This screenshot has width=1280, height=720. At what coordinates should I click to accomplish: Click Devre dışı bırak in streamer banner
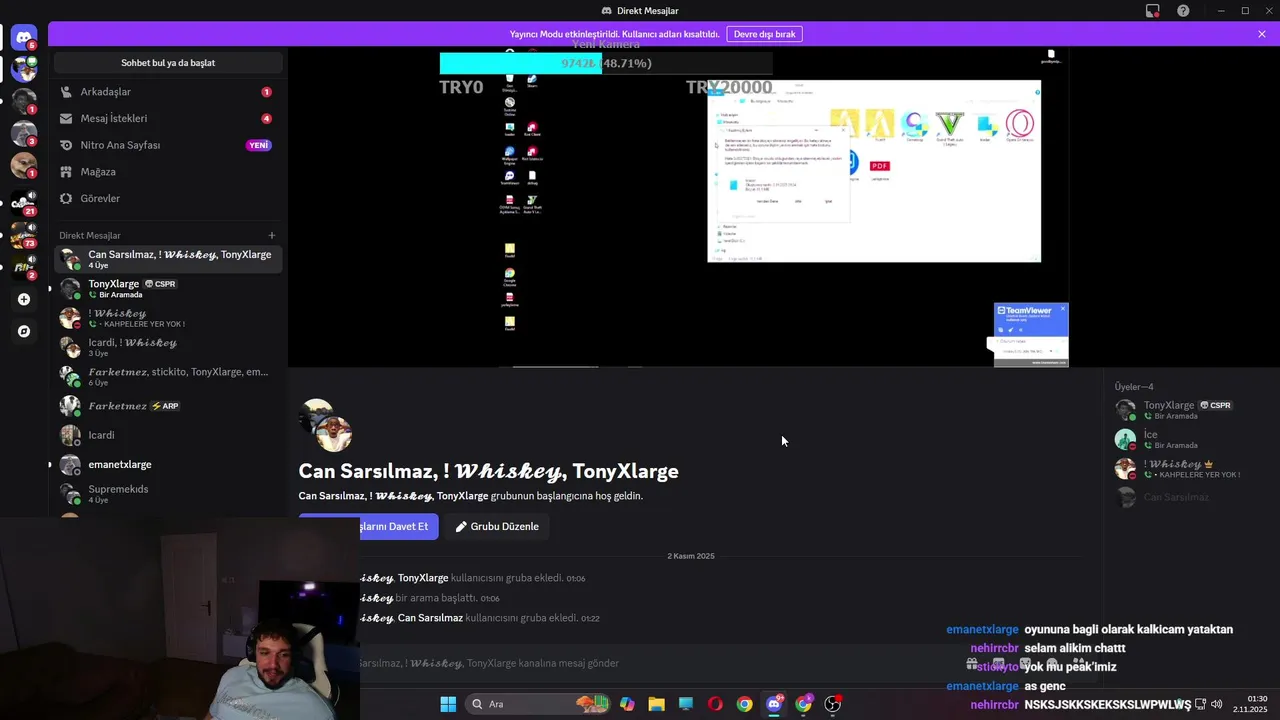(764, 34)
